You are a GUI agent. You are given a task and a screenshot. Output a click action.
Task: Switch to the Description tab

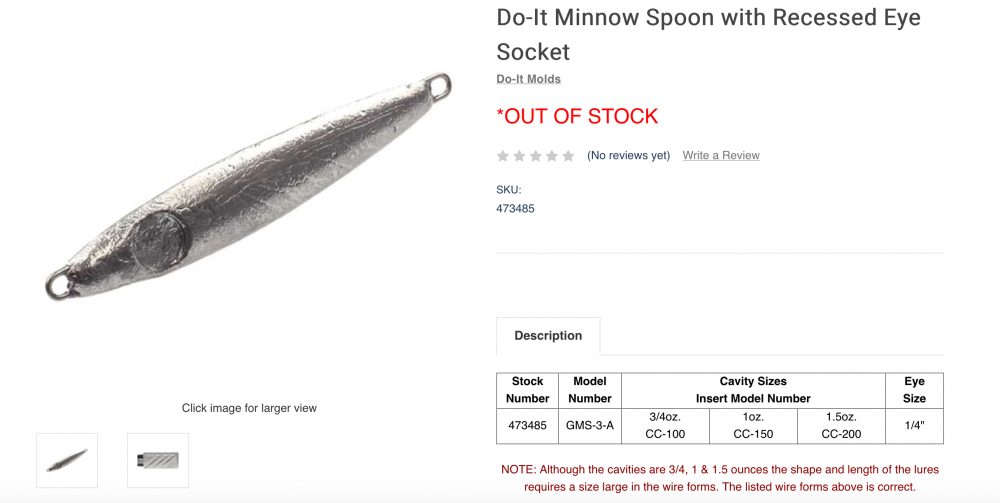(x=548, y=336)
